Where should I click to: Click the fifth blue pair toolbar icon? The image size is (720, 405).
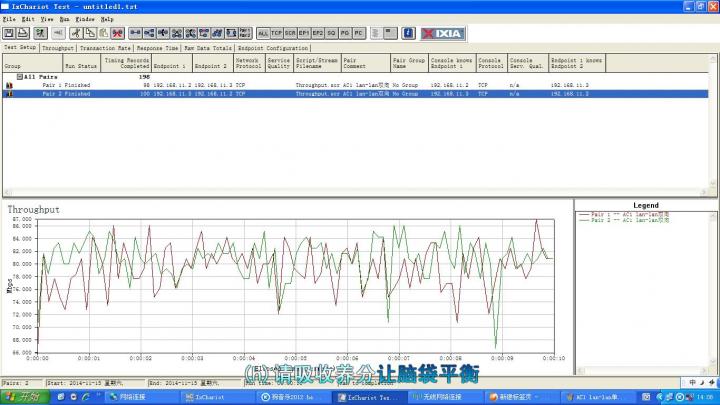pyautogui.click(x=190, y=33)
